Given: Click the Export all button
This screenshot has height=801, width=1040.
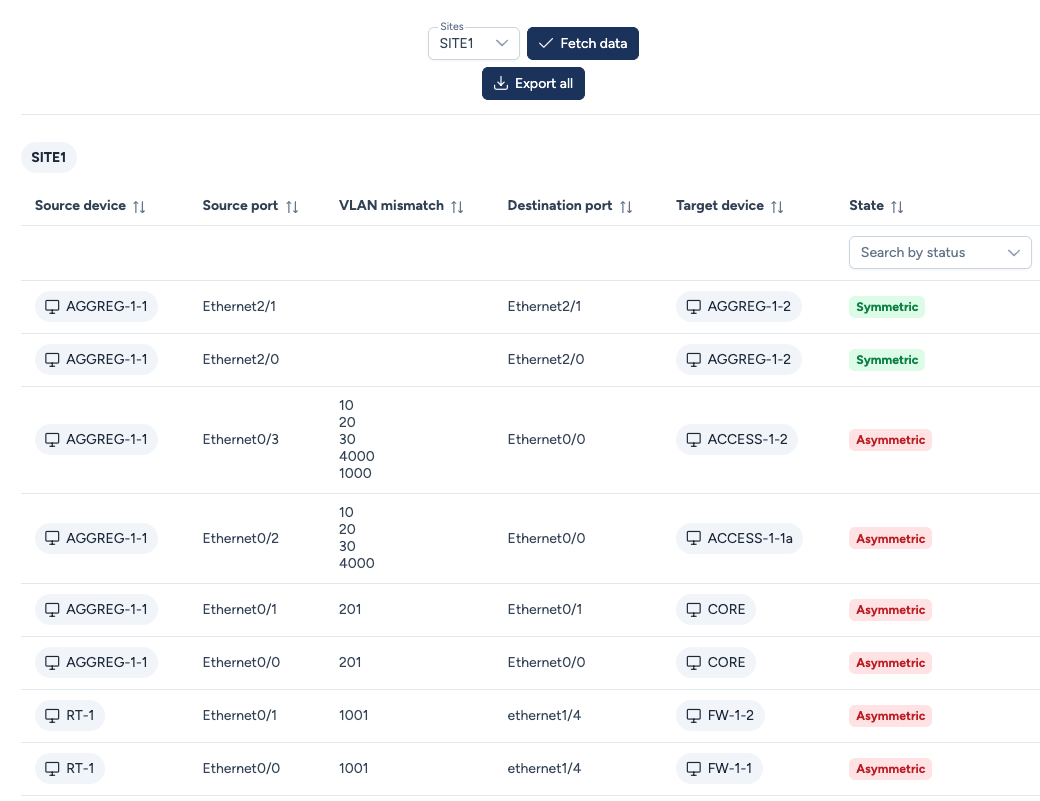Looking at the screenshot, I should pyautogui.click(x=533, y=84).
